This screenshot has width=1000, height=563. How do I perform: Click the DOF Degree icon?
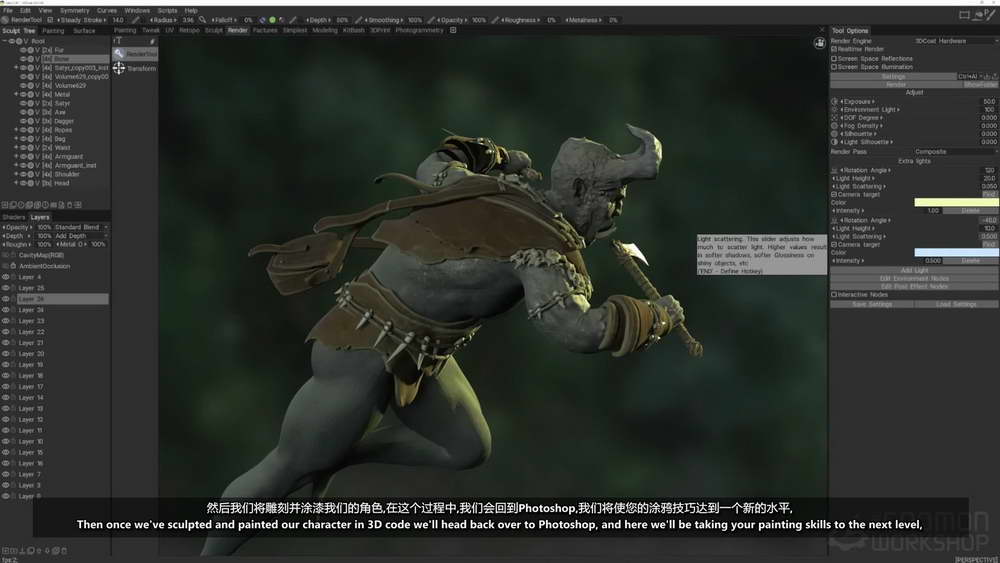(x=834, y=118)
